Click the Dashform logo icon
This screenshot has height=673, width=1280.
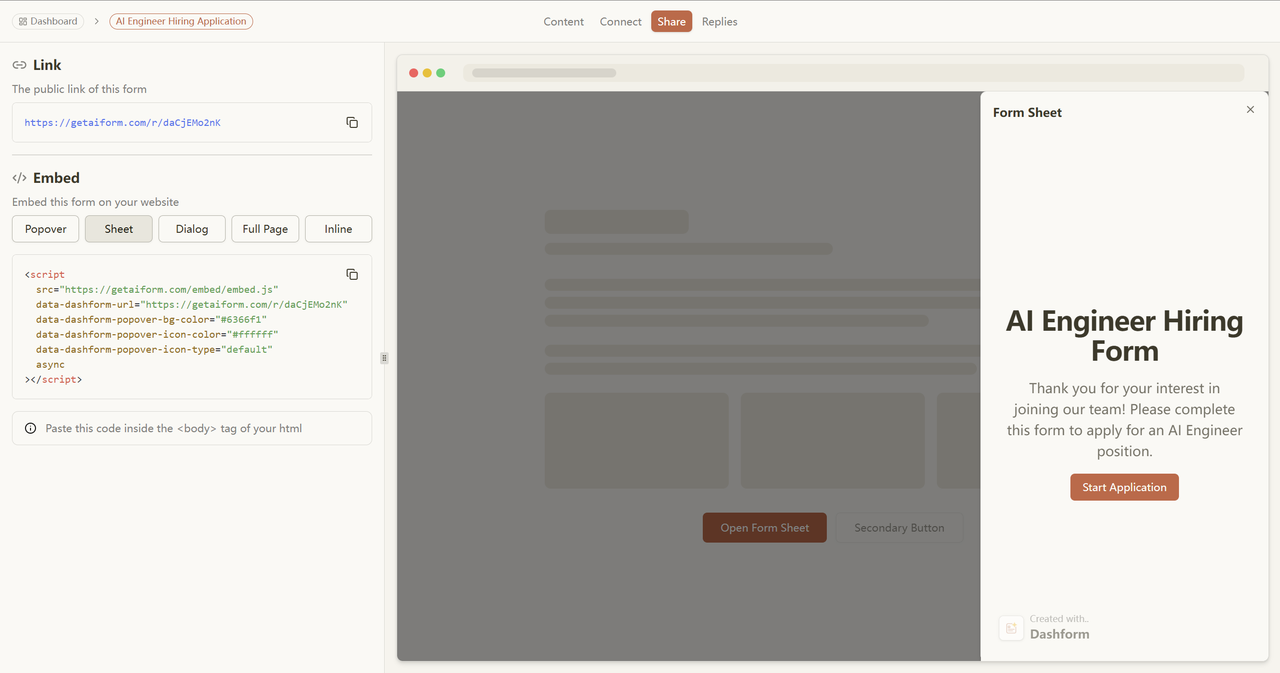[x=1011, y=628]
